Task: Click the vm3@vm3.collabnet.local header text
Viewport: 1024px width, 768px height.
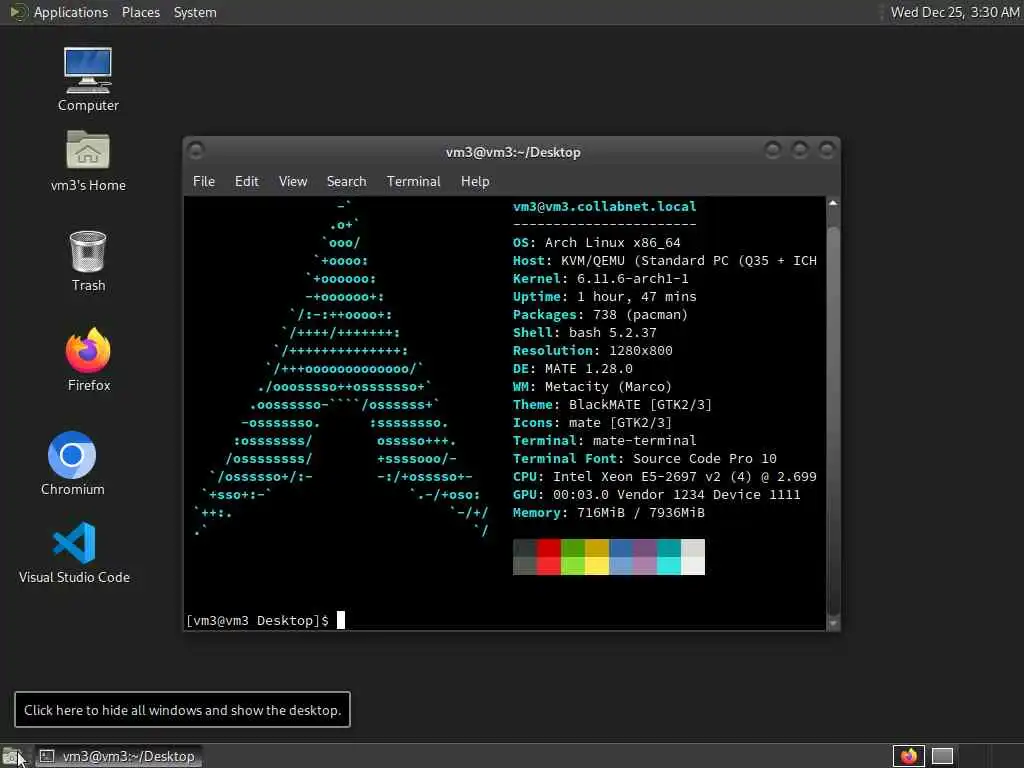Action: coord(604,206)
